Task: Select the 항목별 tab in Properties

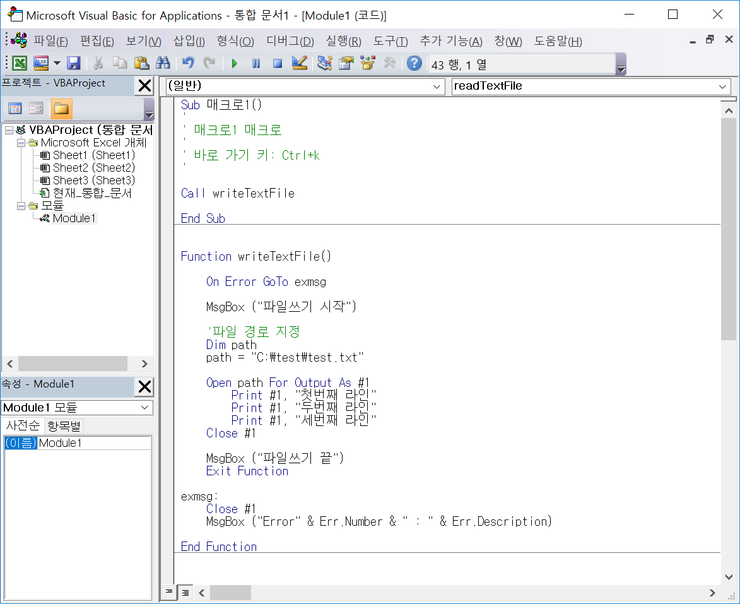Action: coord(65,425)
